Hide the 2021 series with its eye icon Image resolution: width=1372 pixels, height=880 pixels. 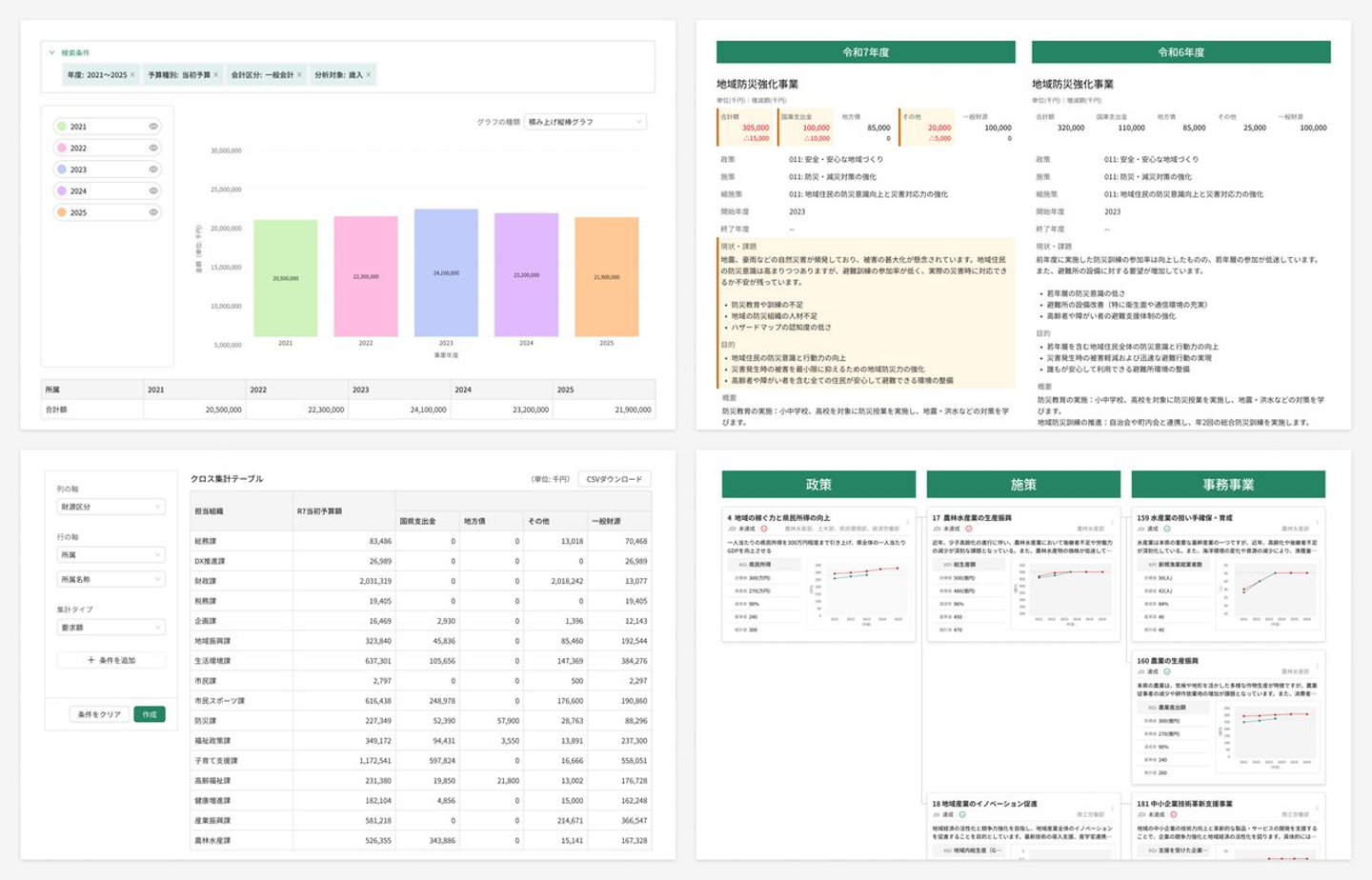[x=153, y=127]
